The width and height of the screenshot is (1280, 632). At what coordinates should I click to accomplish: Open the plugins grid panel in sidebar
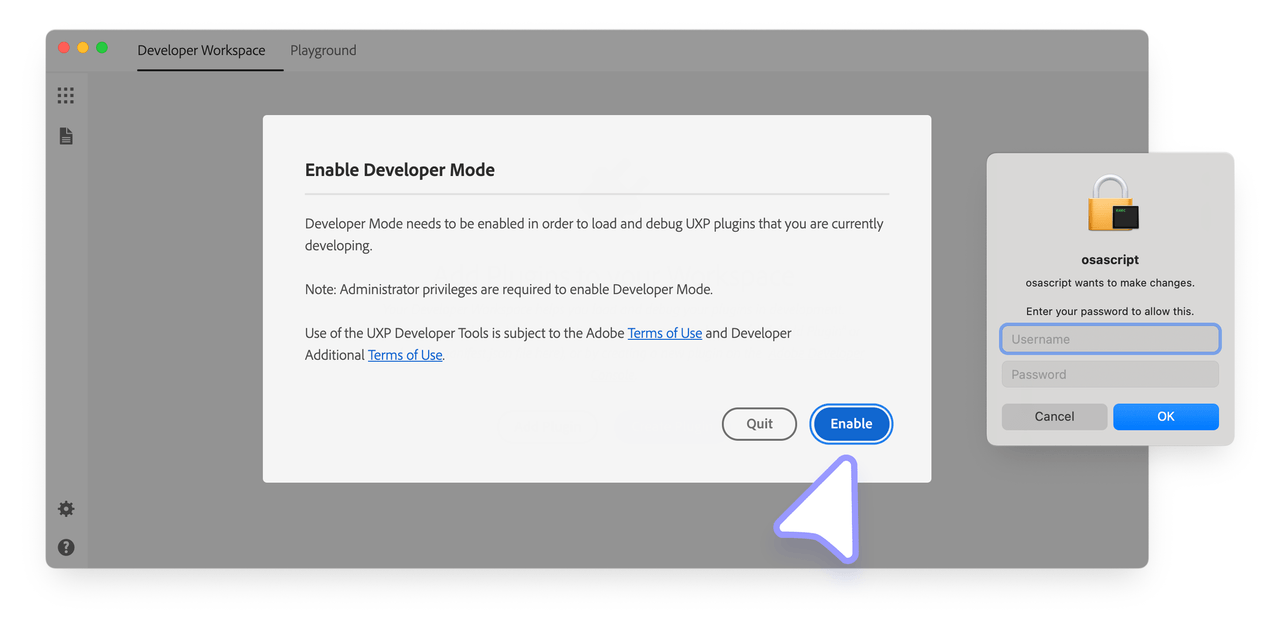pos(66,95)
